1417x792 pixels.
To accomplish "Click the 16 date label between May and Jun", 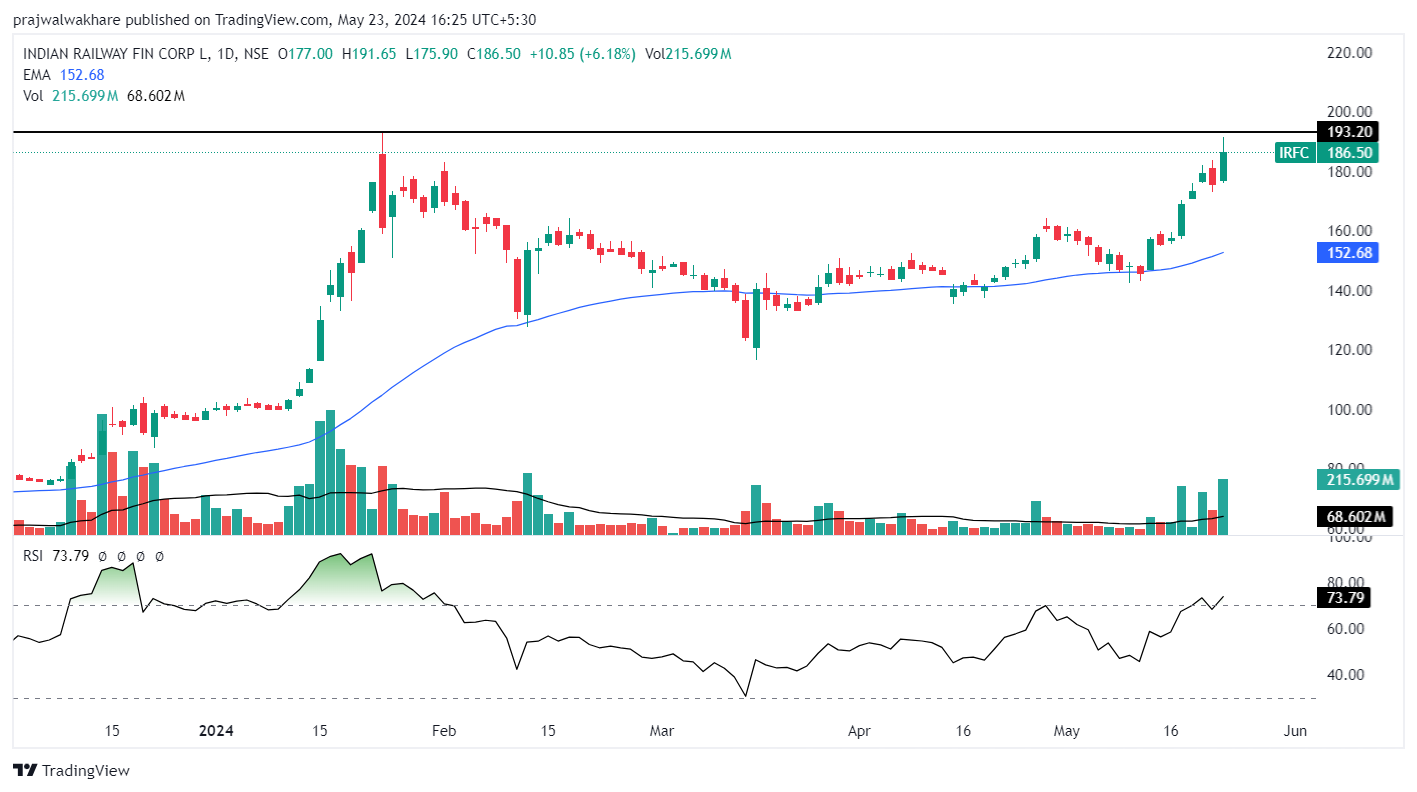I will tap(1171, 731).
